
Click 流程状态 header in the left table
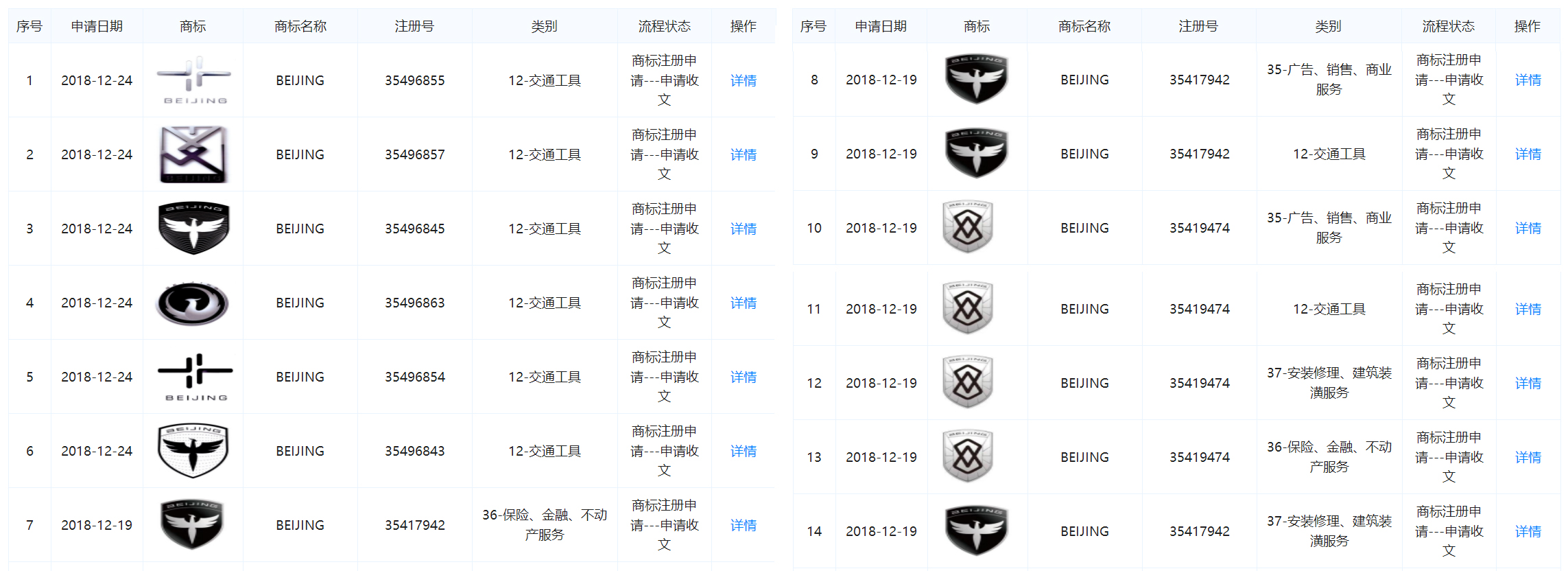[x=664, y=26]
